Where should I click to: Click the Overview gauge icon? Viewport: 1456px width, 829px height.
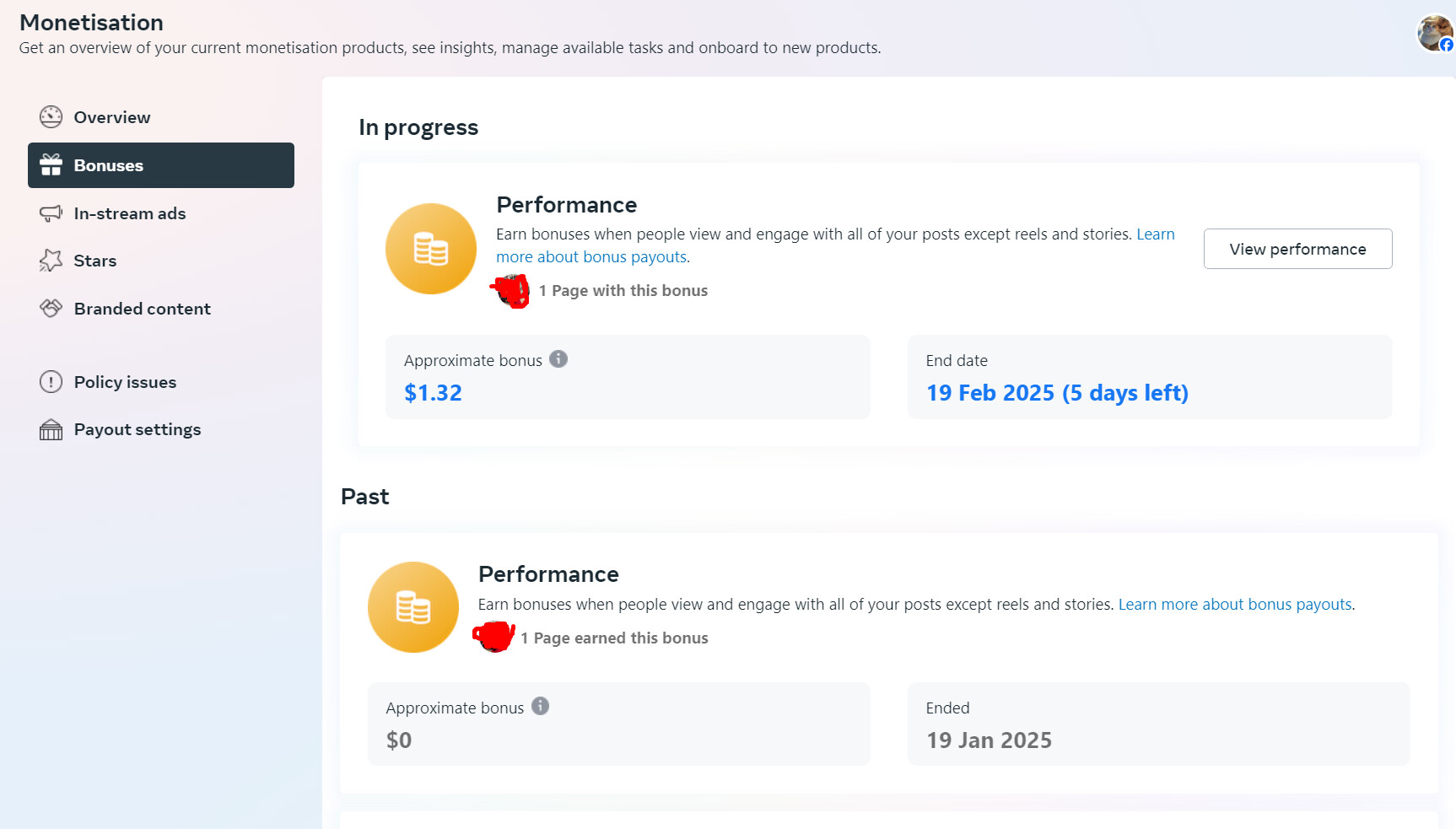coord(51,117)
